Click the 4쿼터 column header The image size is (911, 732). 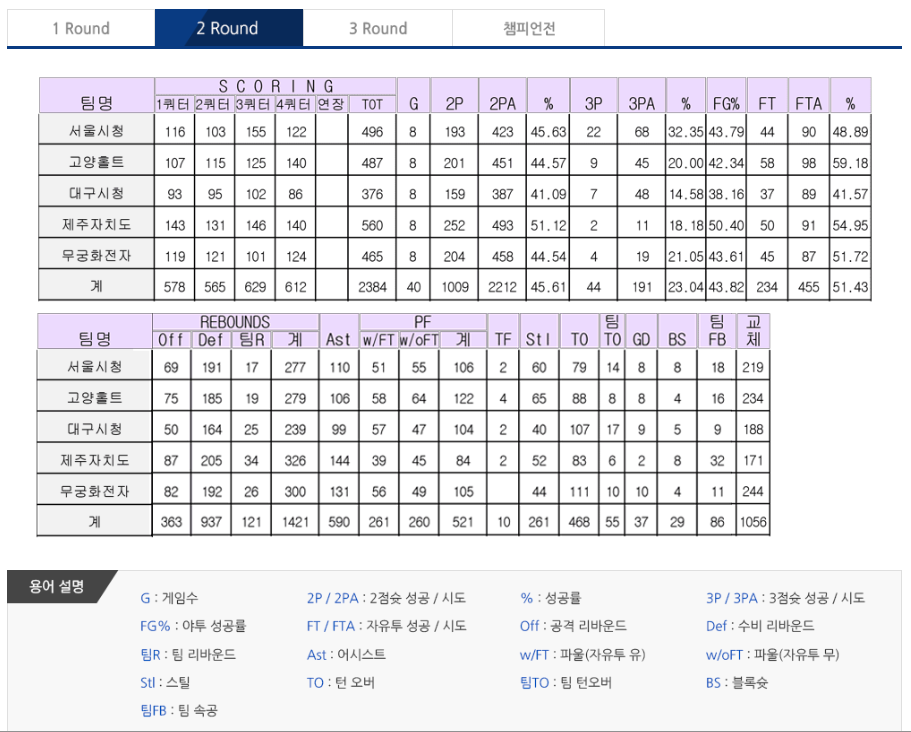coord(295,105)
